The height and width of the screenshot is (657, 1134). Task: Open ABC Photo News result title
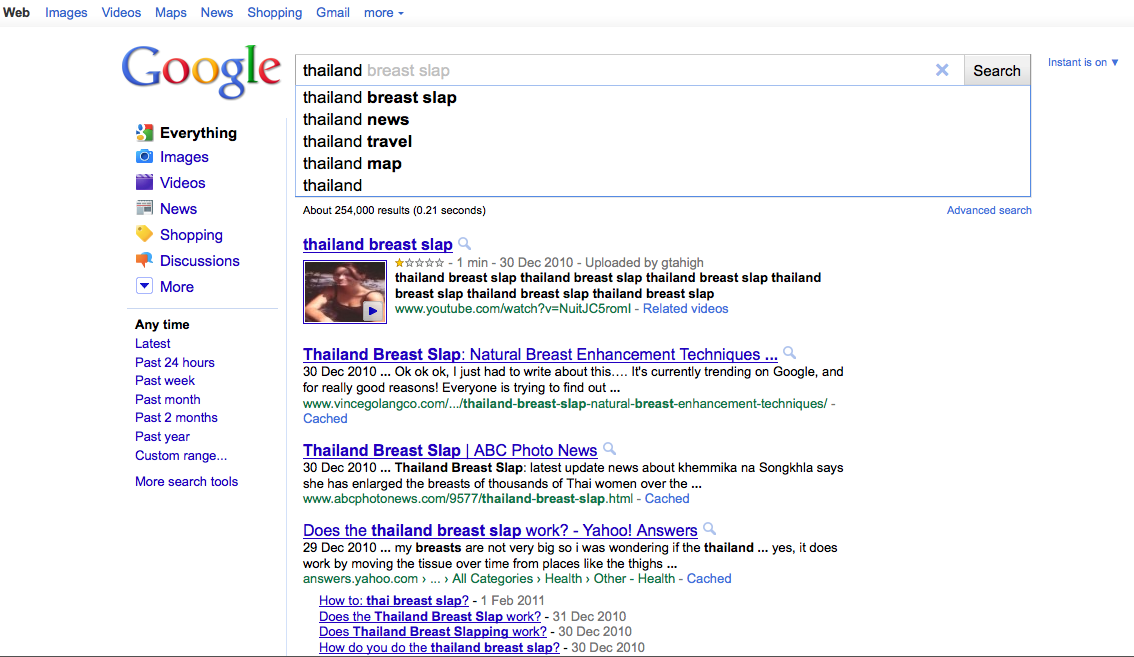(450, 450)
